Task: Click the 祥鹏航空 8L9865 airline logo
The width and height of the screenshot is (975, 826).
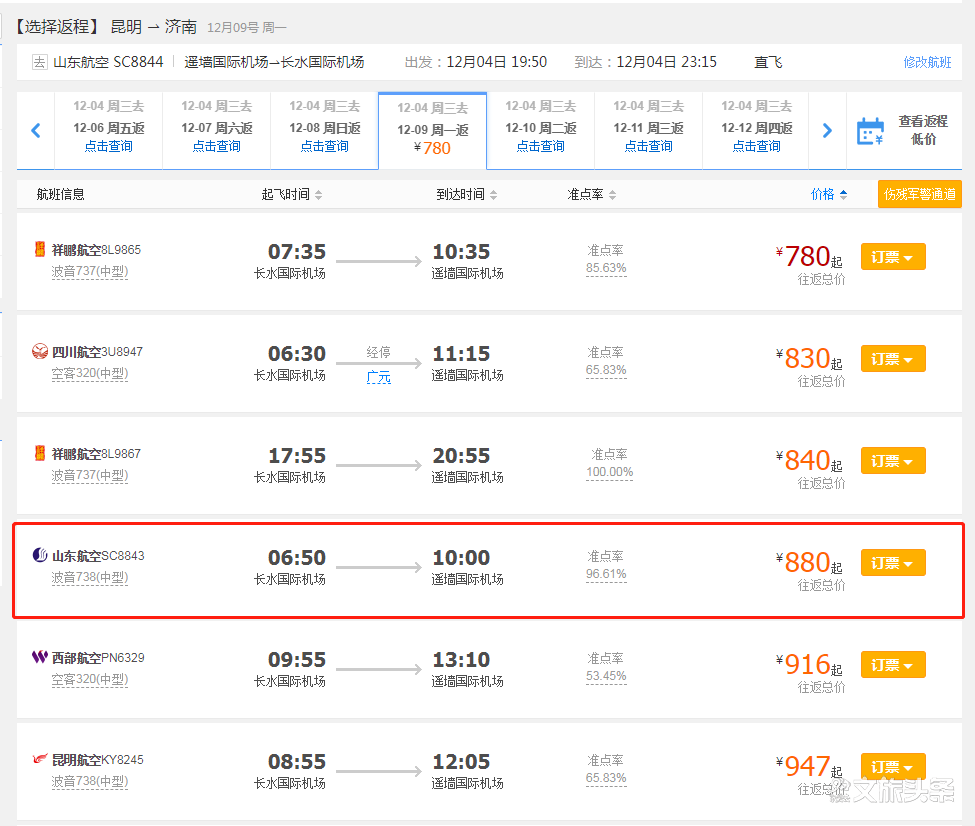Action: [x=40, y=249]
